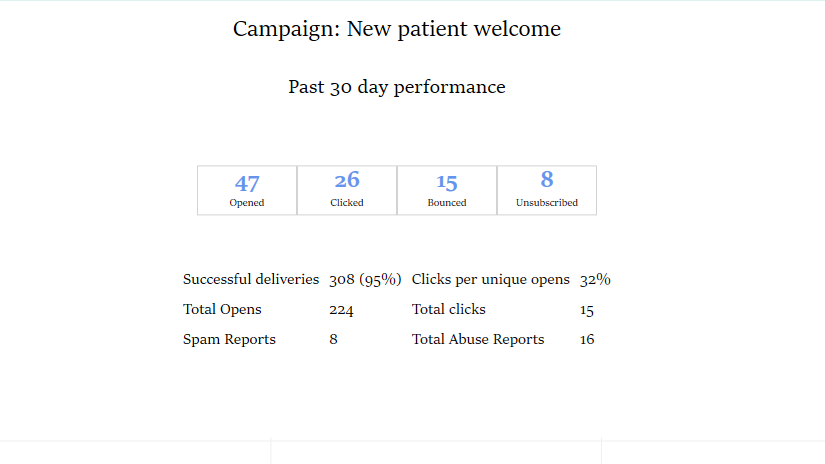
Task: Select the 308 (95%) deliveries value
Action: tap(365, 279)
